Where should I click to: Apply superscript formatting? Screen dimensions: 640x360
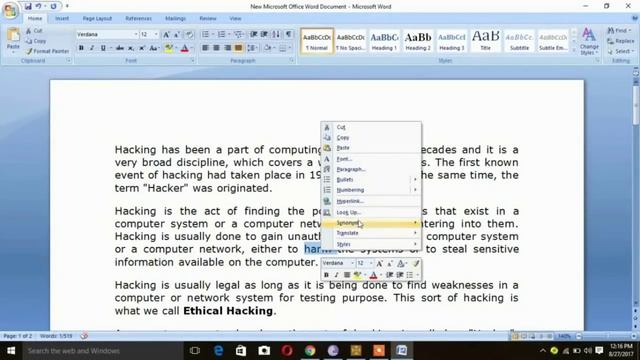click(142, 48)
